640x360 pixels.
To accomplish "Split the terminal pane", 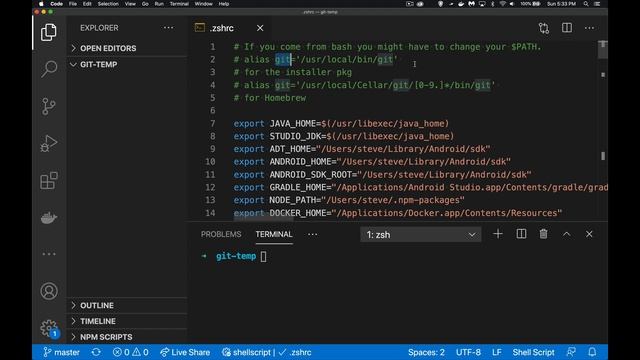I will click(x=521, y=234).
